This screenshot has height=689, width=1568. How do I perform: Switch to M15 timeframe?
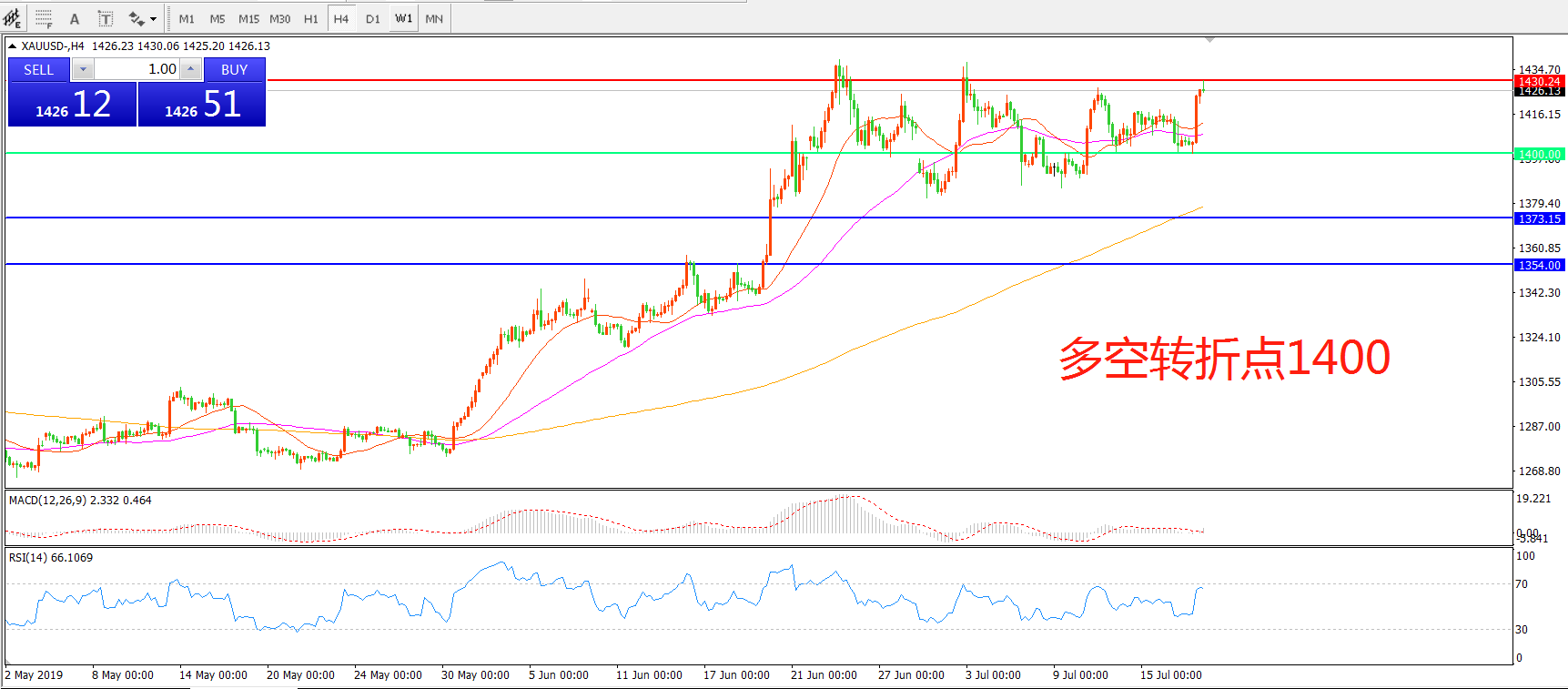[x=248, y=19]
